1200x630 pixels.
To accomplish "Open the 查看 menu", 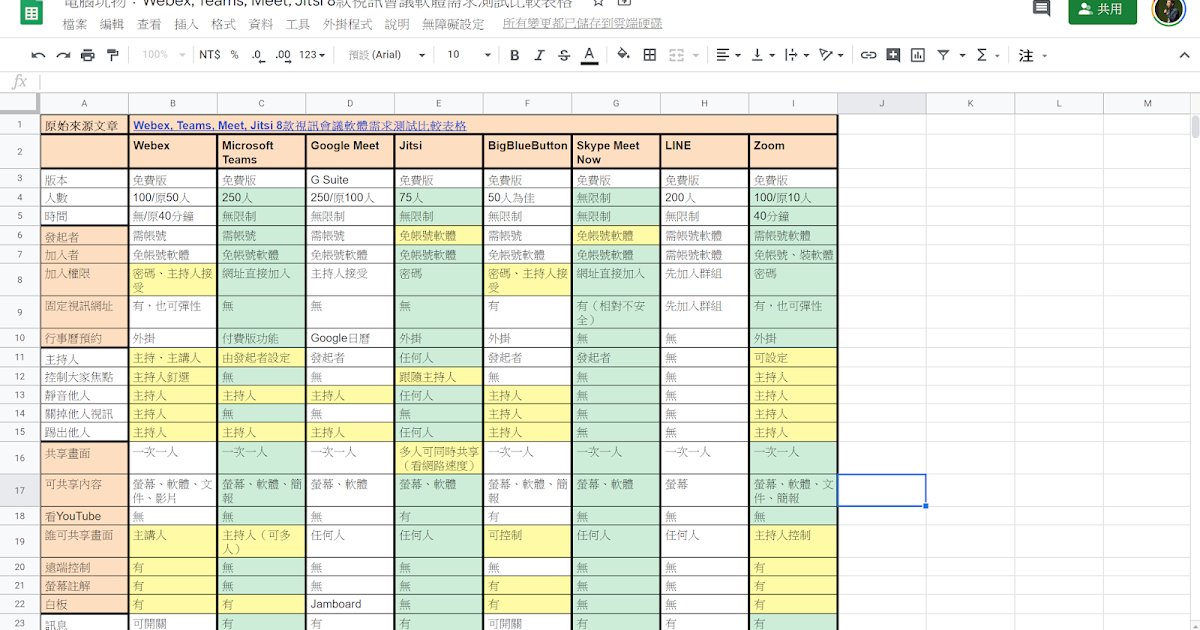I will 149,24.
